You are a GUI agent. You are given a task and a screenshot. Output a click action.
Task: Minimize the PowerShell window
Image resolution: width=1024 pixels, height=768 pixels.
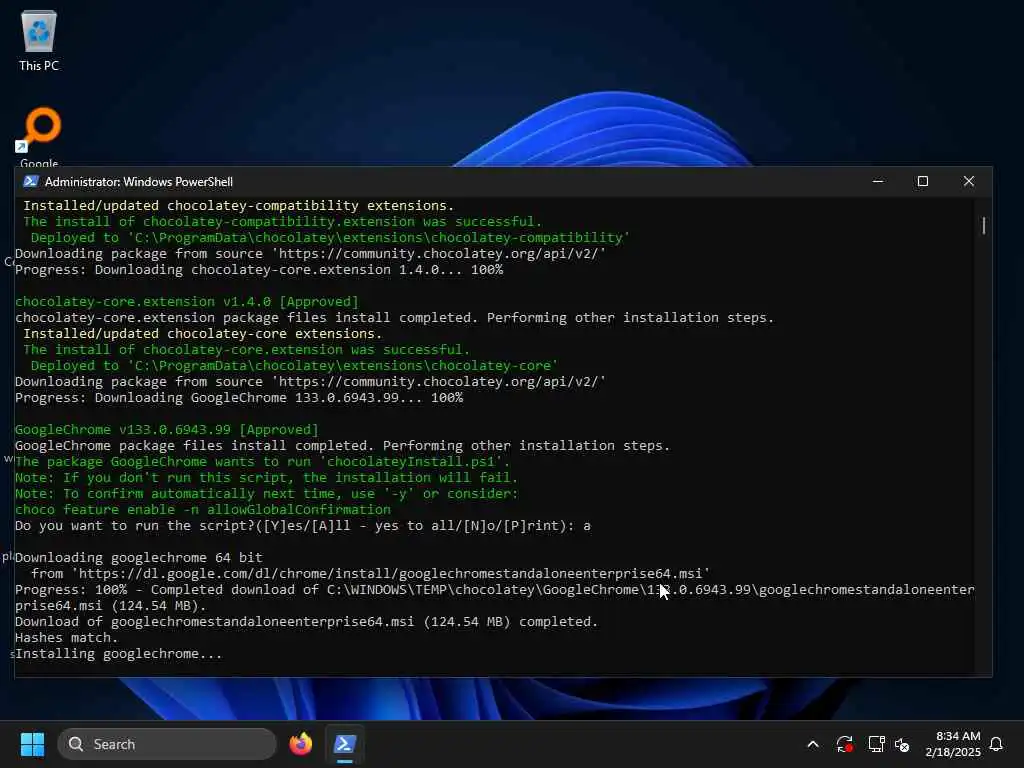[x=878, y=182]
